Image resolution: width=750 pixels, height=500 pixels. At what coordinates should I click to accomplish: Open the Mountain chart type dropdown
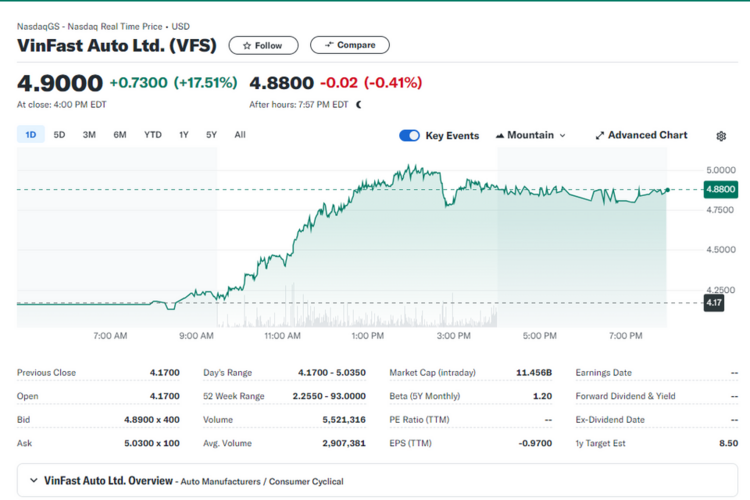pyautogui.click(x=530, y=135)
